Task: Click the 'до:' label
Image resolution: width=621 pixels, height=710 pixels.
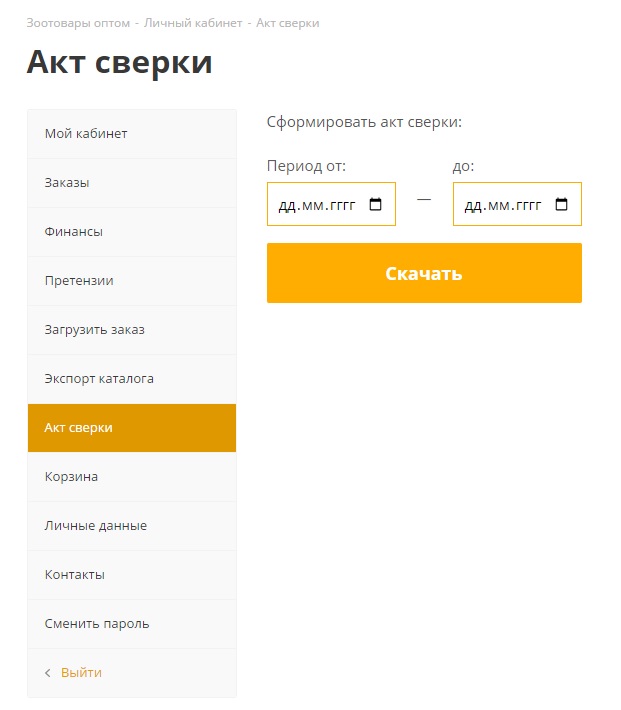Action: [x=463, y=166]
